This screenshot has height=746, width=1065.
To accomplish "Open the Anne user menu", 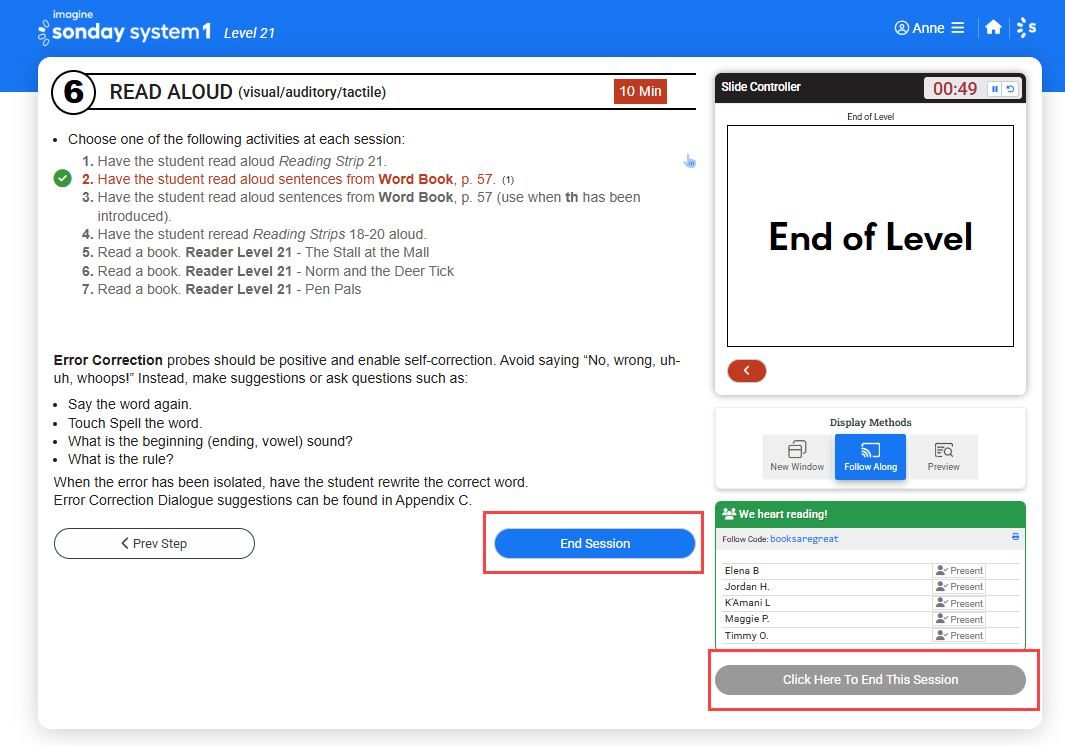I will point(929,28).
